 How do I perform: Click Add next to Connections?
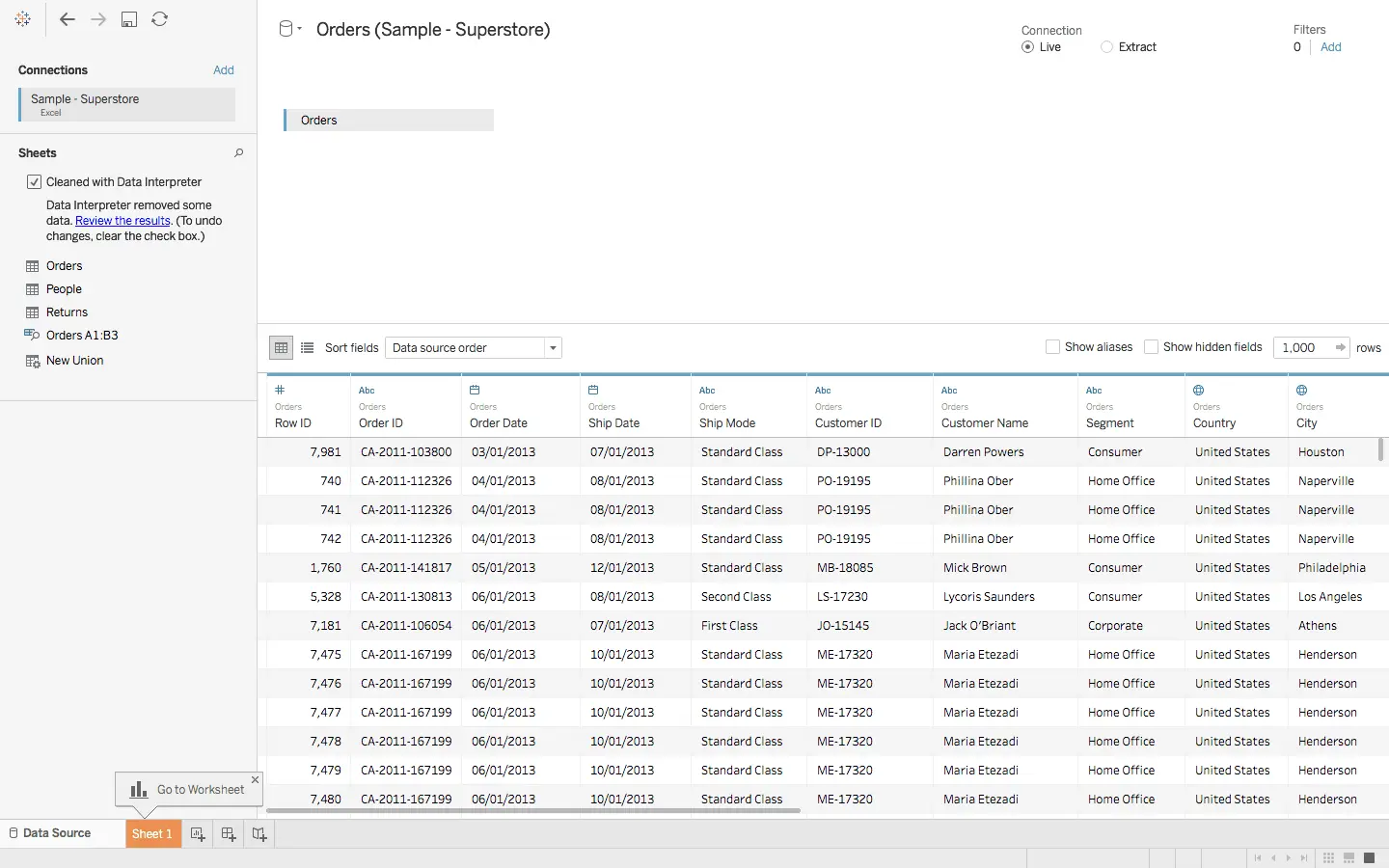coord(224,69)
